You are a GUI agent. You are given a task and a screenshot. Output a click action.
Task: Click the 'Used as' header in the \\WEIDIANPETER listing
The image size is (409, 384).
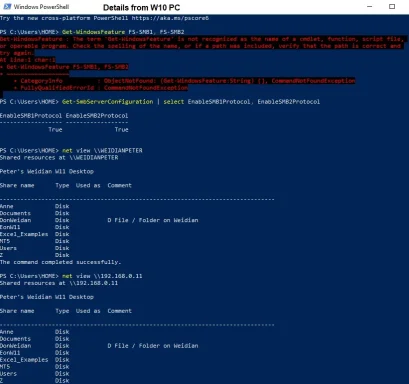tap(88, 185)
